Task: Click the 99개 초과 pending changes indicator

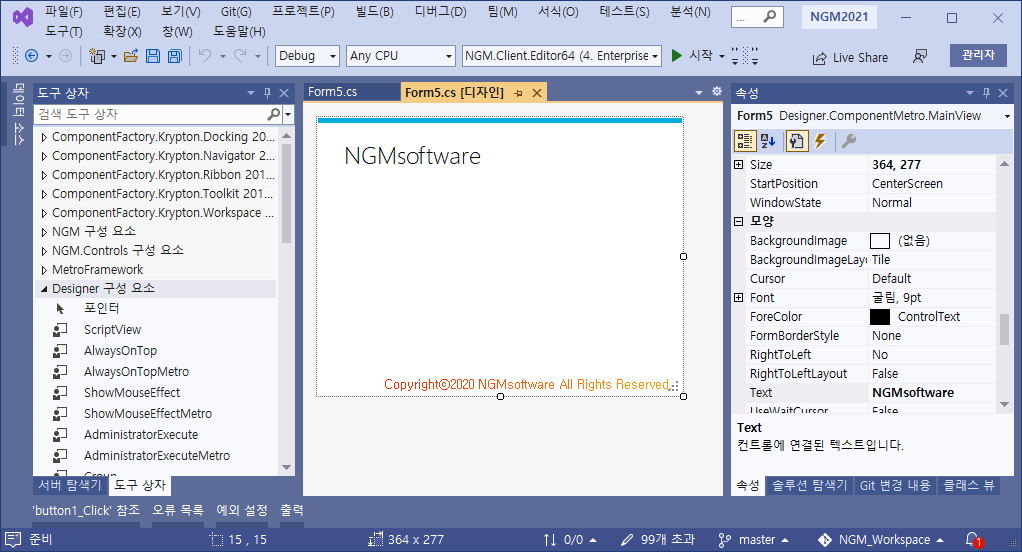Action: tap(658, 540)
